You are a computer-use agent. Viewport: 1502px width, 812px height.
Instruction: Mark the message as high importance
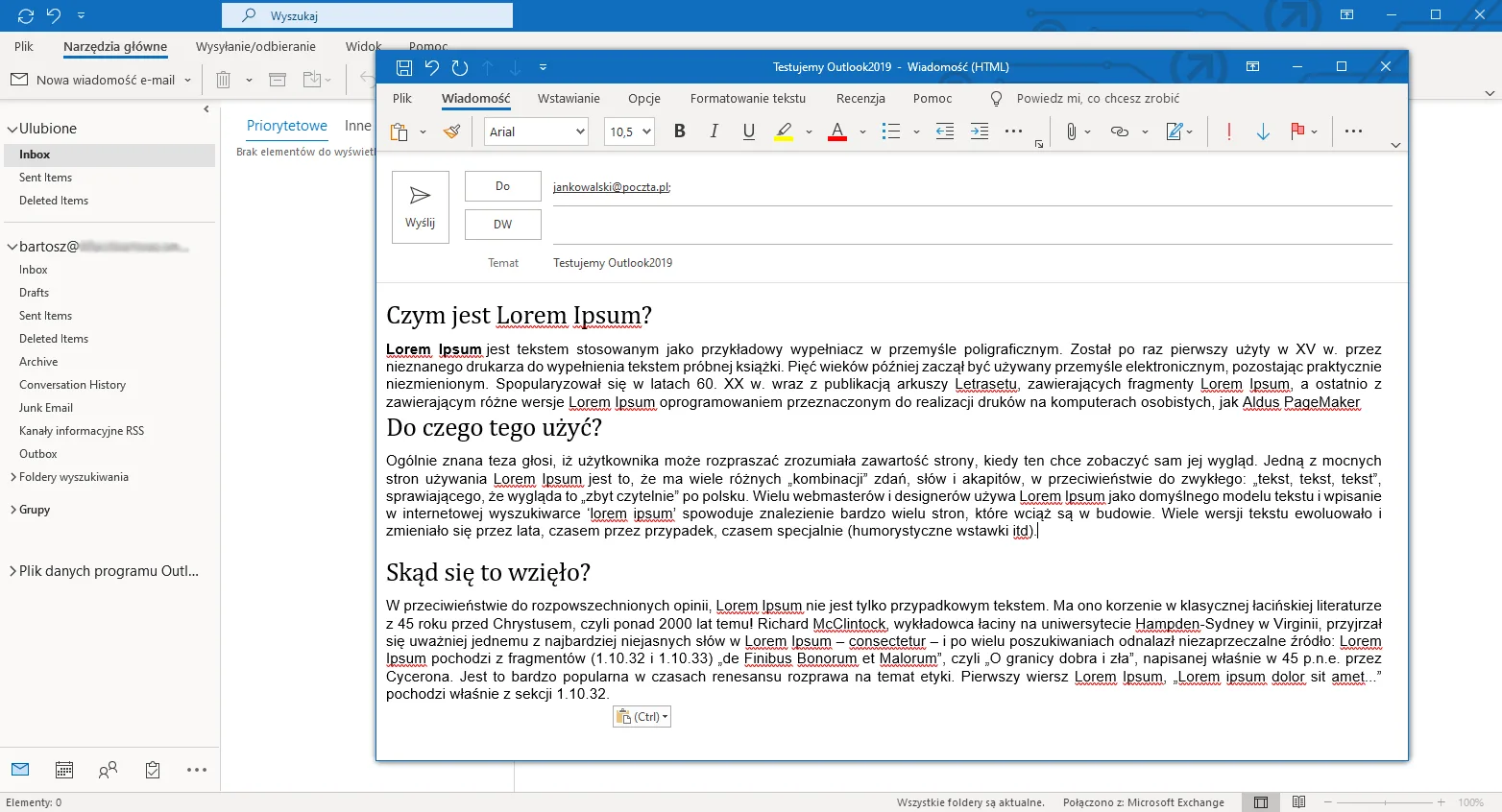point(1229,131)
